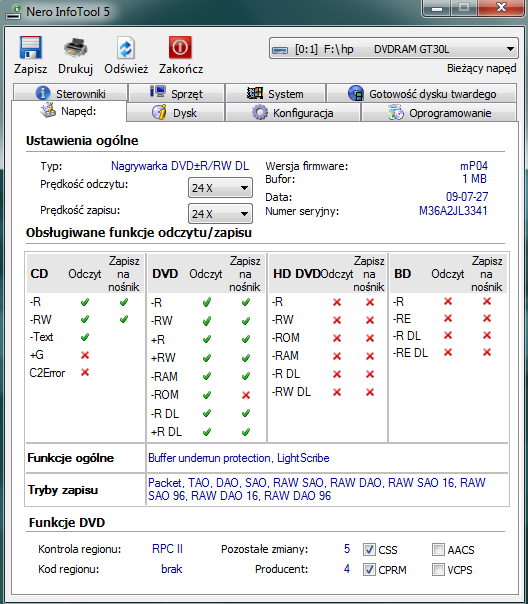
Task: Click the green check for CD -Text read
Action: point(85,337)
